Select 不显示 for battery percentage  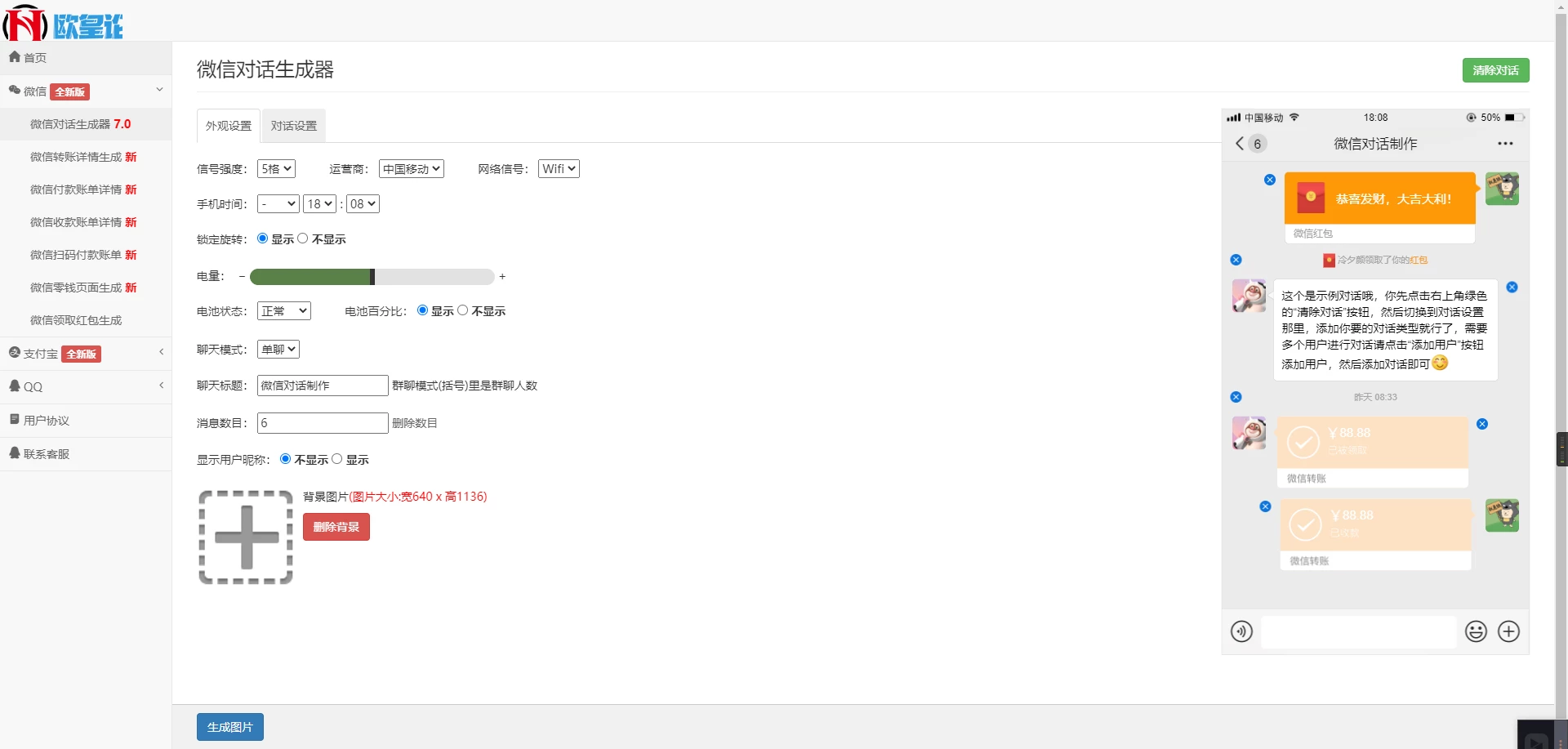click(463, 310)
